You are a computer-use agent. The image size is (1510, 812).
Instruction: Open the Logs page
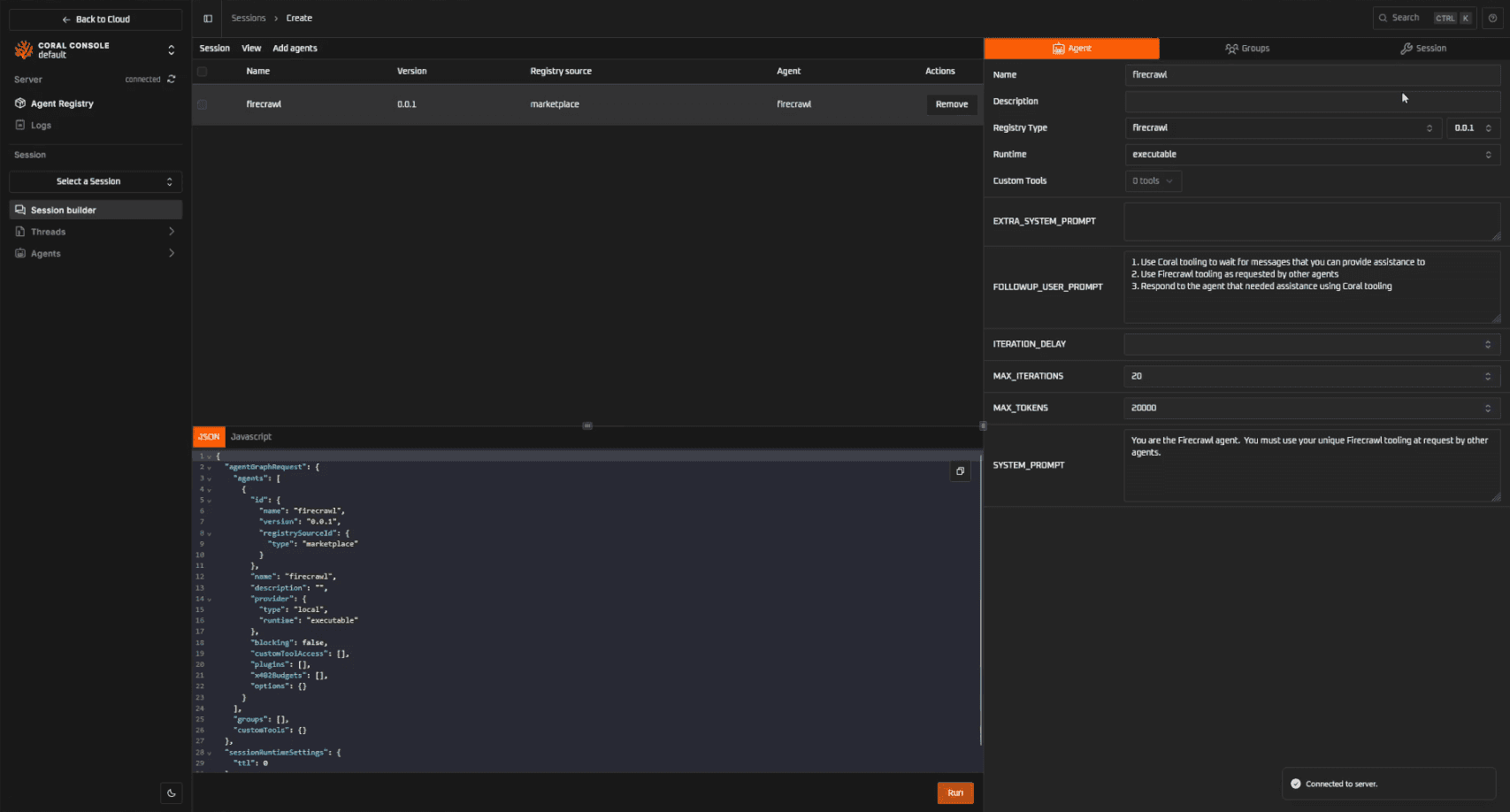[96, 125]
